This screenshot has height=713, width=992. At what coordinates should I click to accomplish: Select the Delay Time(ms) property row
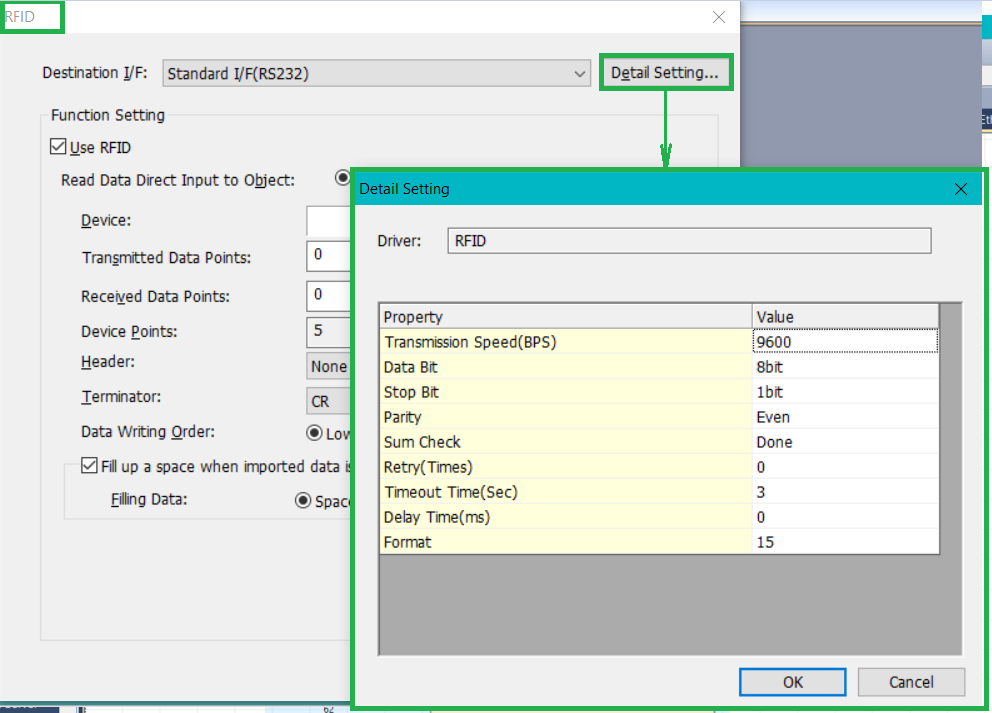tap(566, 517)
